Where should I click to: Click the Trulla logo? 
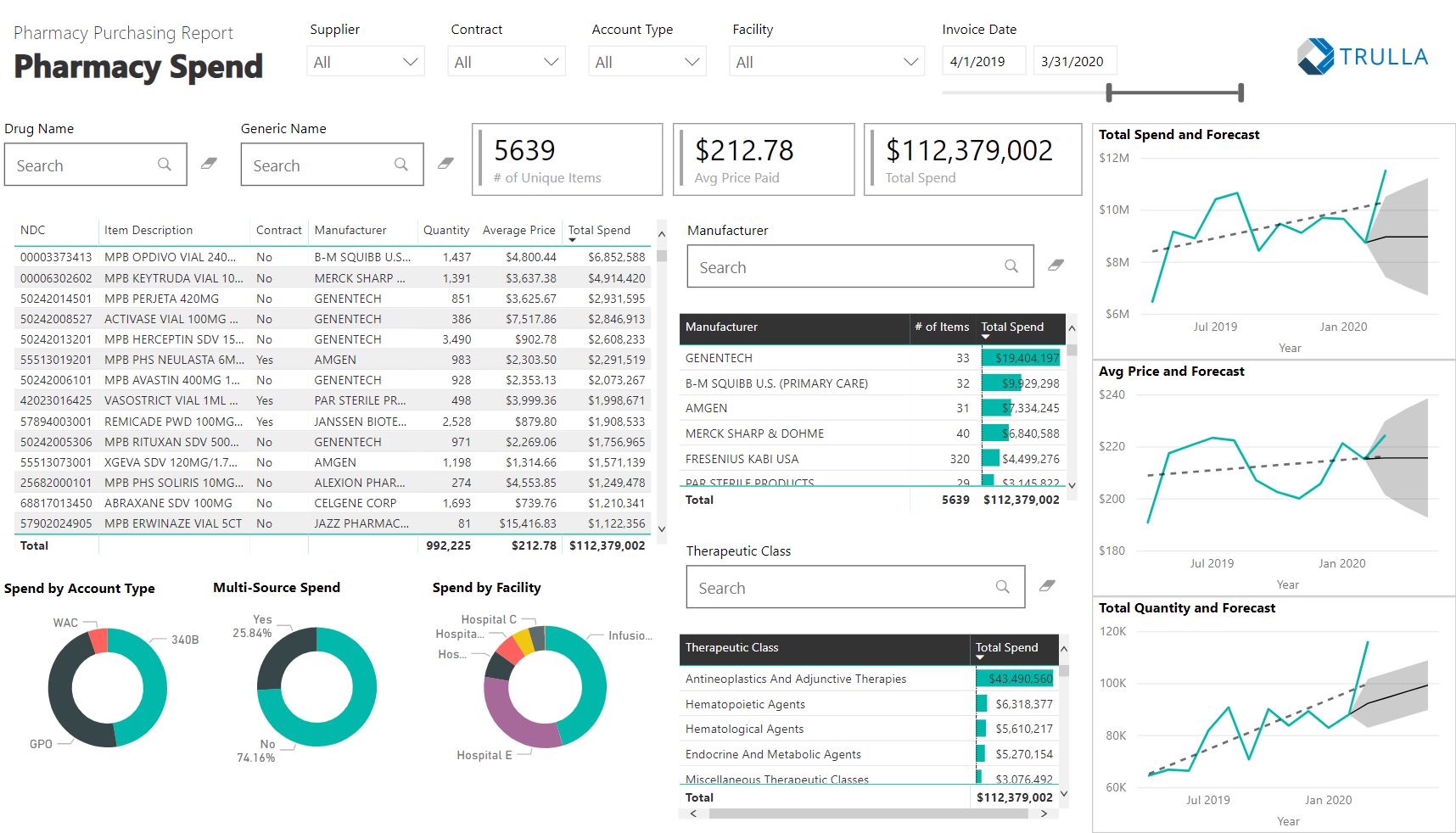click(x=1362, y=56)
